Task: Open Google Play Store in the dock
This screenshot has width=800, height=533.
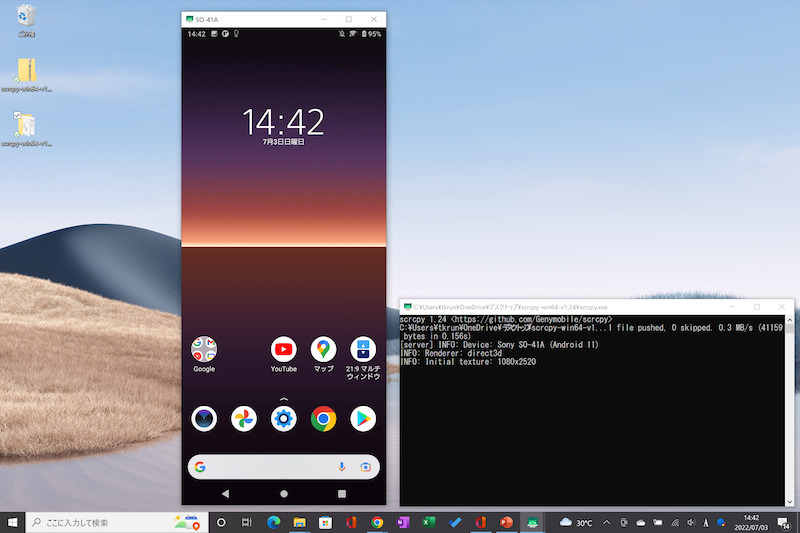Action: pyautogui.click(x=362, y=419)
